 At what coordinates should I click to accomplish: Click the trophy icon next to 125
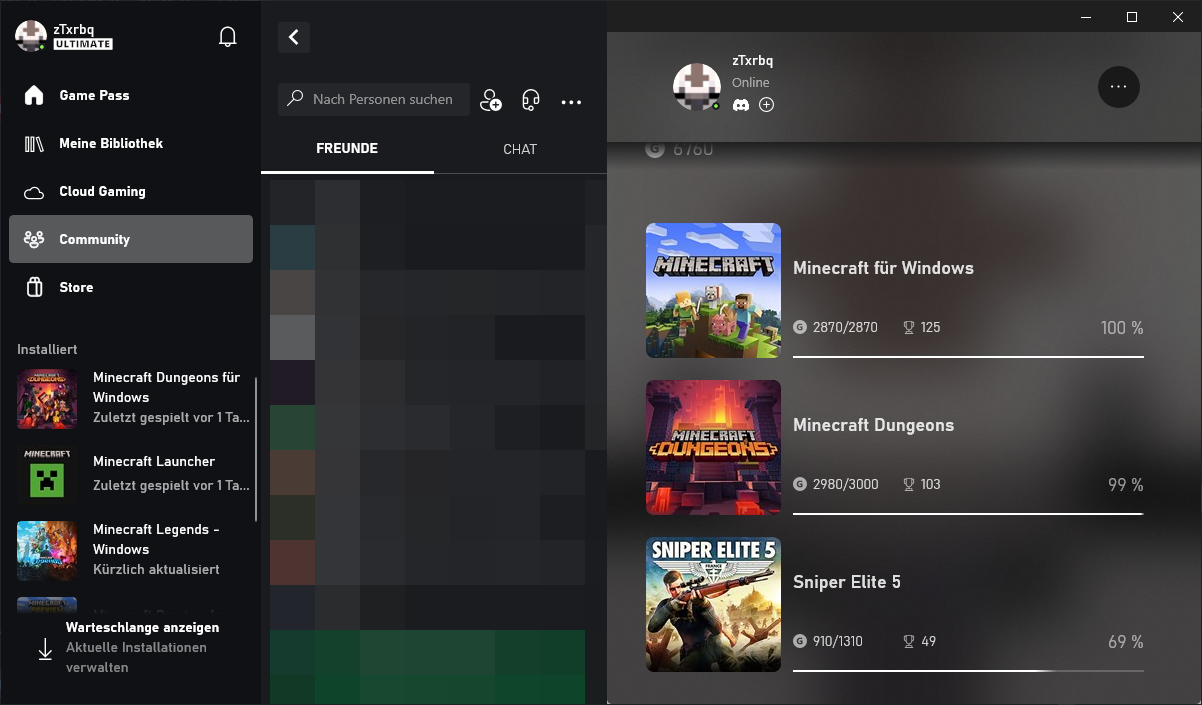(909, 327)
